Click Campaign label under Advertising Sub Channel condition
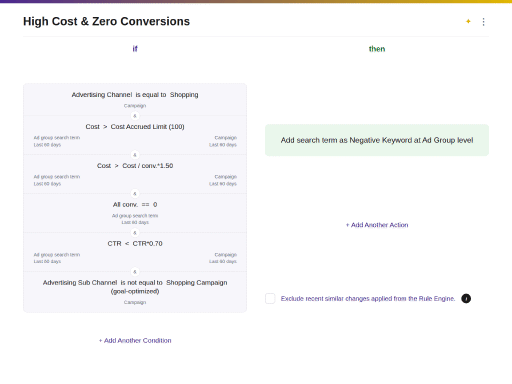 coord(135,302)
